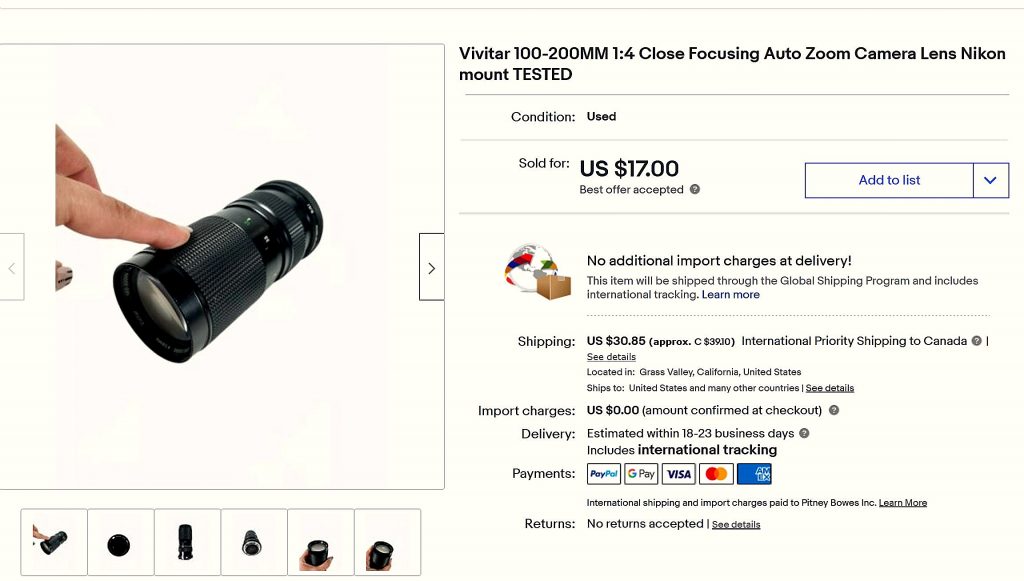Click the import charges help icon
This screenshot has width=1024, height=581.
[x=834, y=410]
